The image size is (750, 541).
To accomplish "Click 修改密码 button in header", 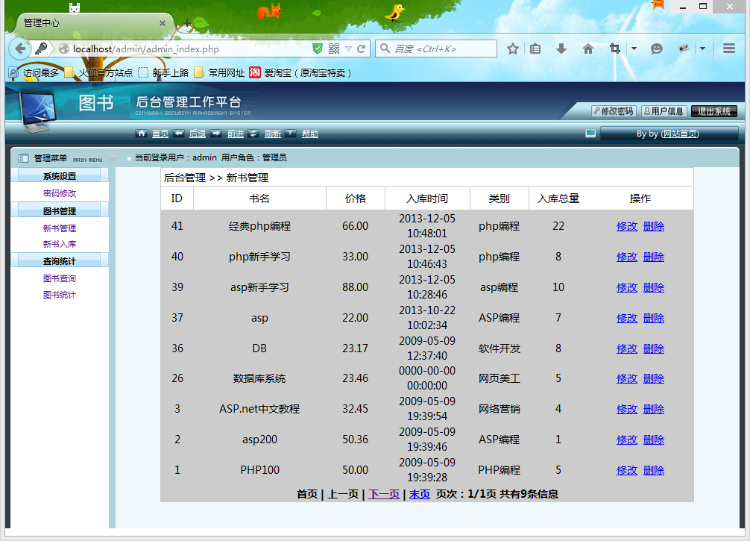I will tap(613, 111).
